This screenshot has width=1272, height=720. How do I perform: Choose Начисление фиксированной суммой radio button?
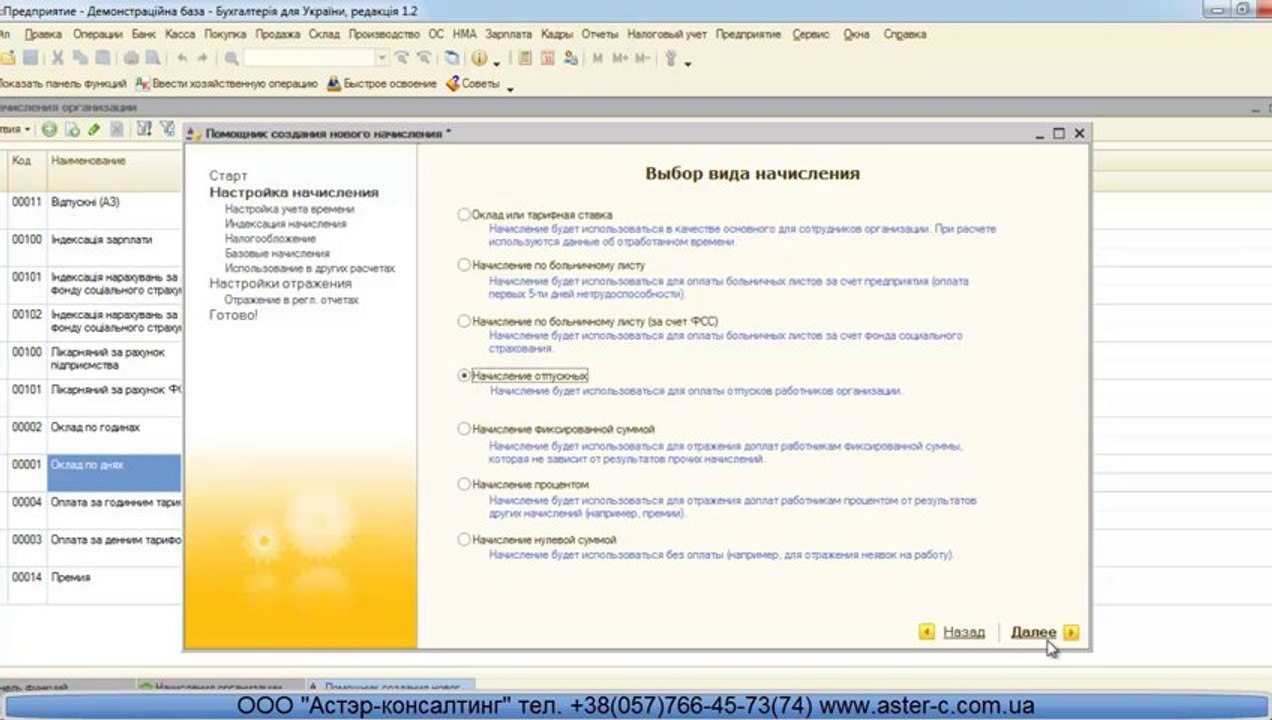point(463,429)
